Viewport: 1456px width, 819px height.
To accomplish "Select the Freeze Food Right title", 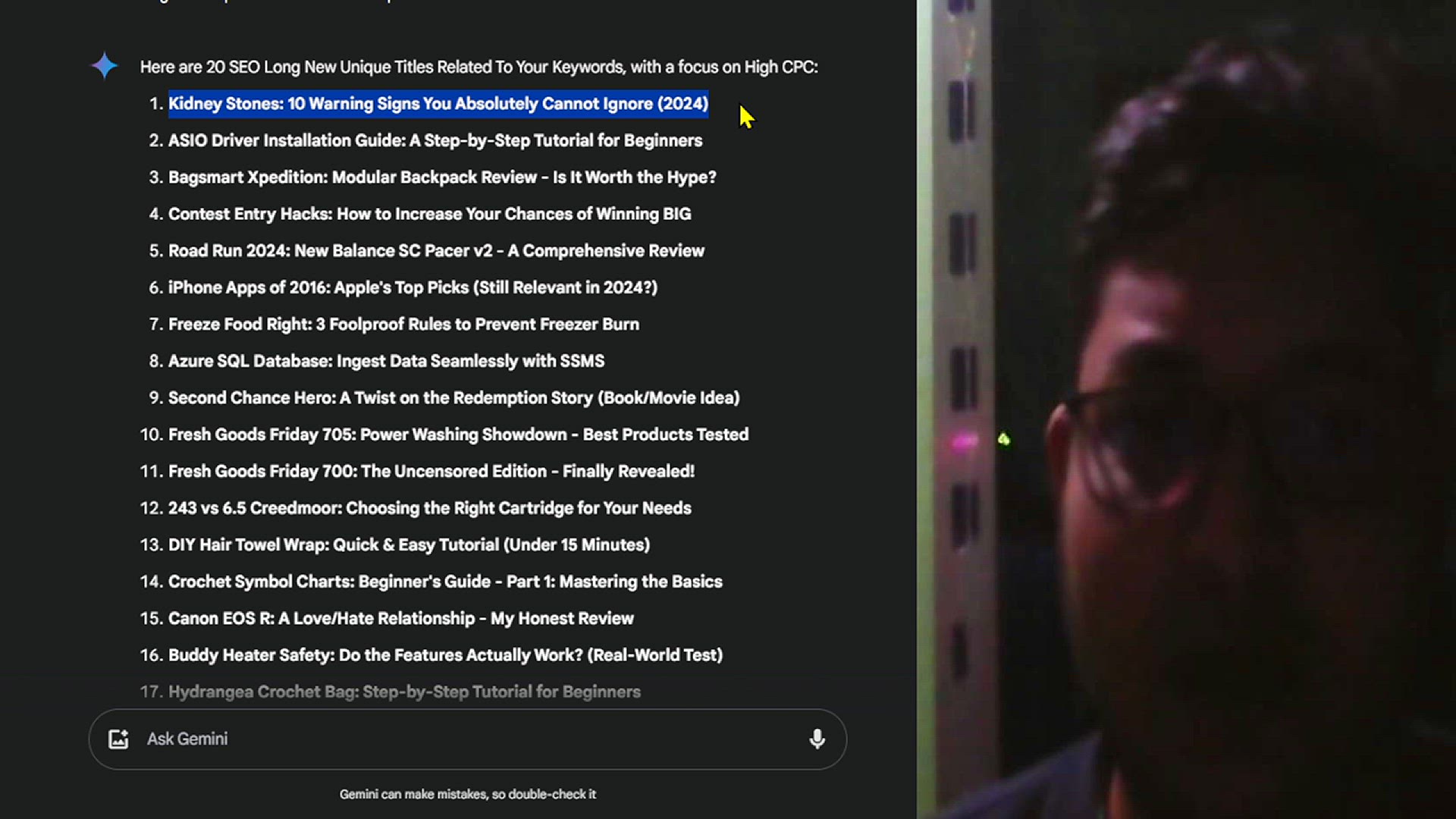I will (403, 325).
